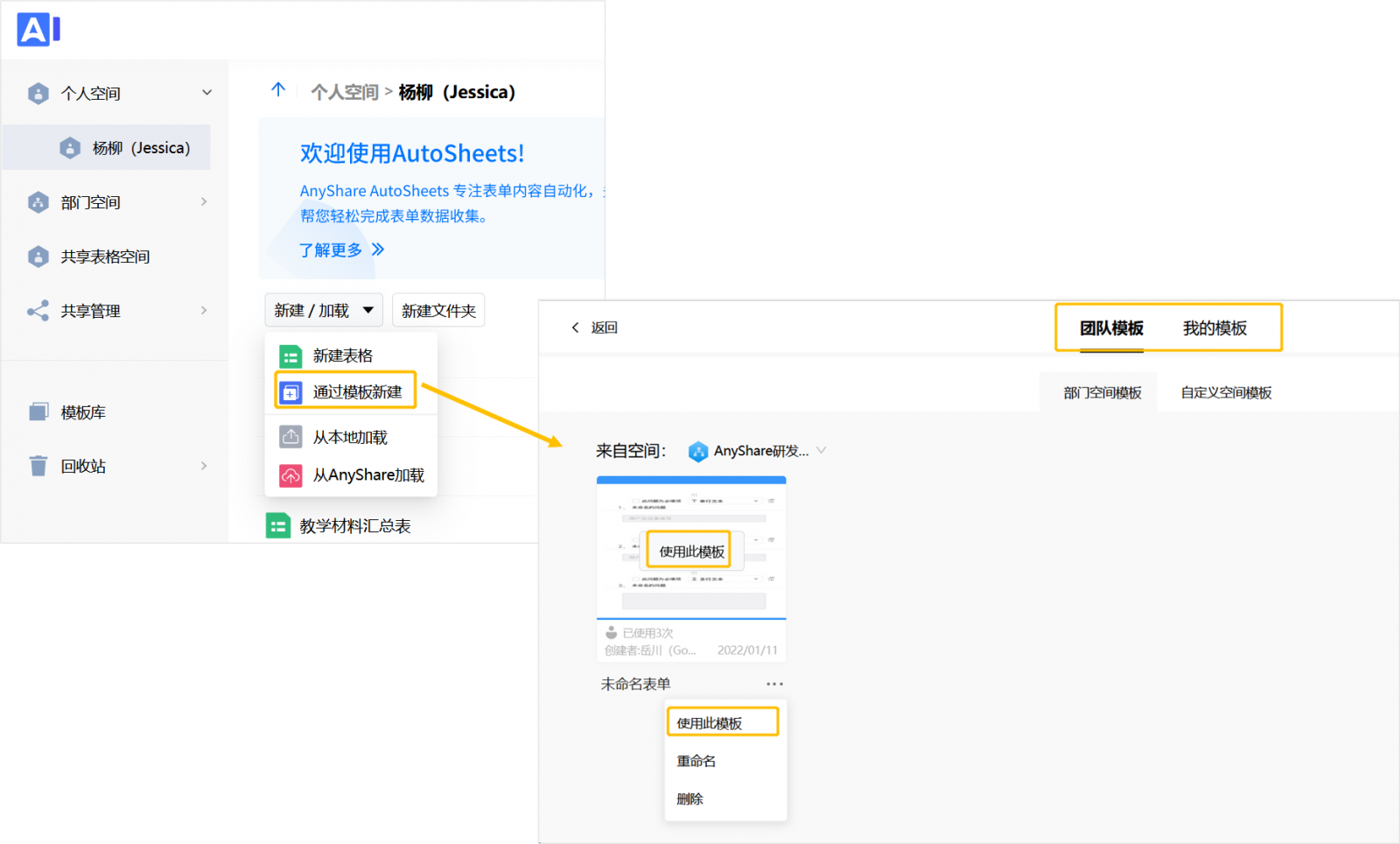The width and height of the screenshot is (1400, 844).
Task: Click the blue AnyShare研发 space icon
Action: 698,452
